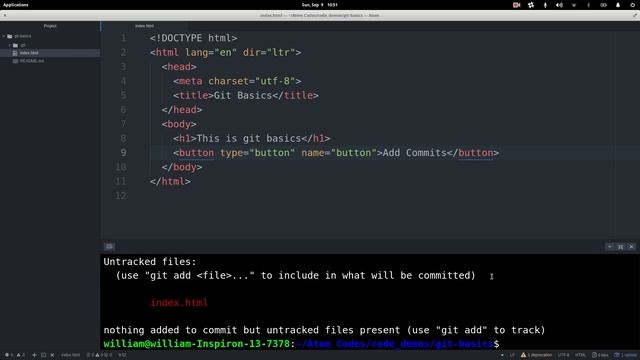Change the HTML grammar selector
The height and width of the screenshot is (360, 640).
(580, 355)
